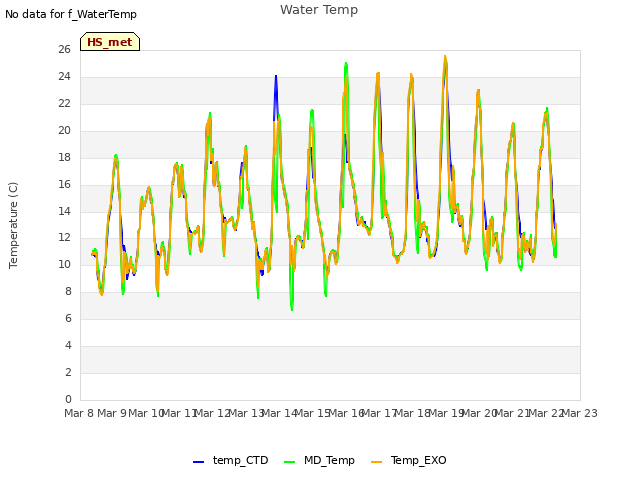Click the 14 y-axis tick label
Viewport: 640px width, 480px height.
pyautogui.click(x=64, y=211)
